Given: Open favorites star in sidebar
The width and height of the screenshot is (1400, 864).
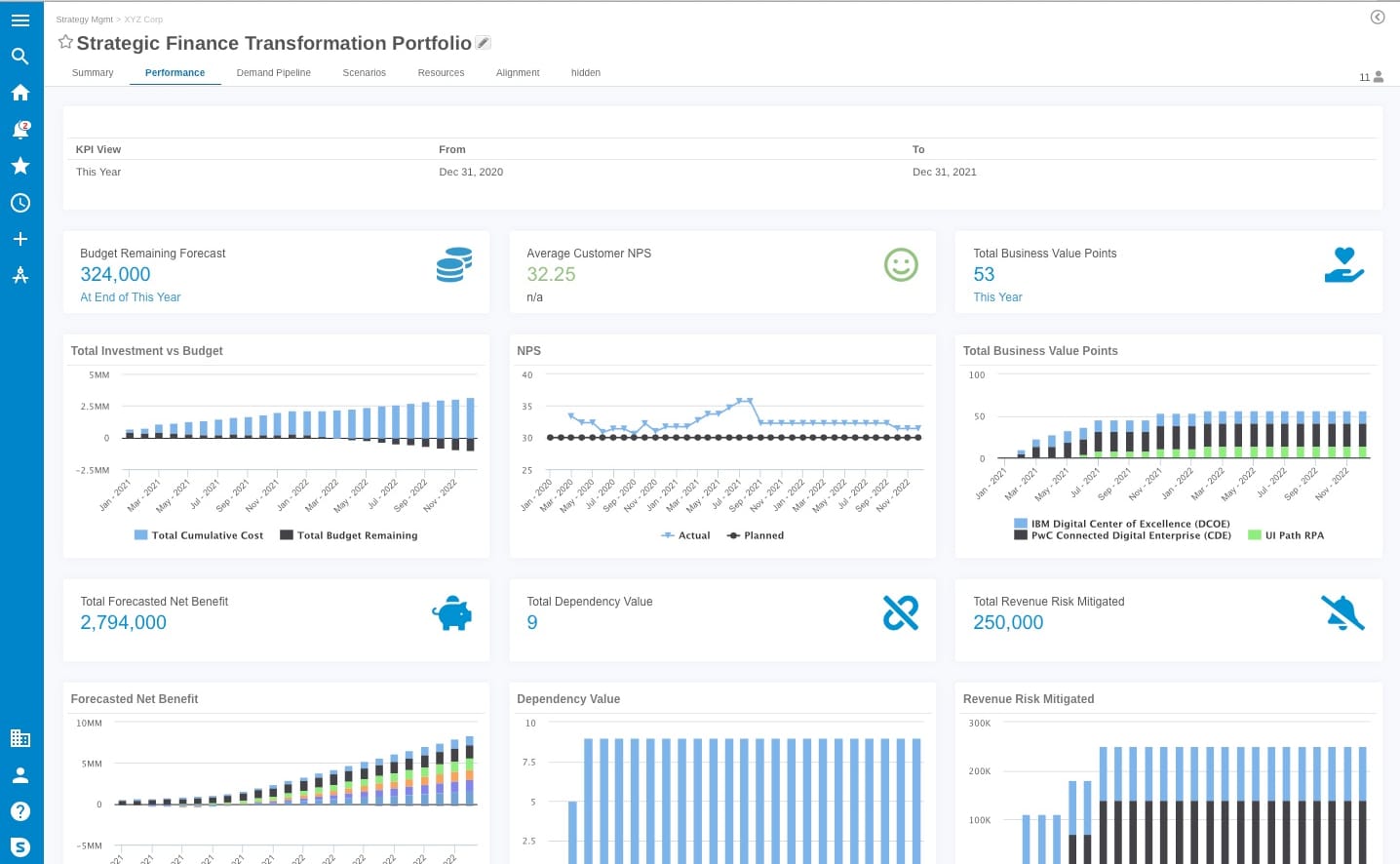Looking at the screenshot, I should click(x=19, y=166).
